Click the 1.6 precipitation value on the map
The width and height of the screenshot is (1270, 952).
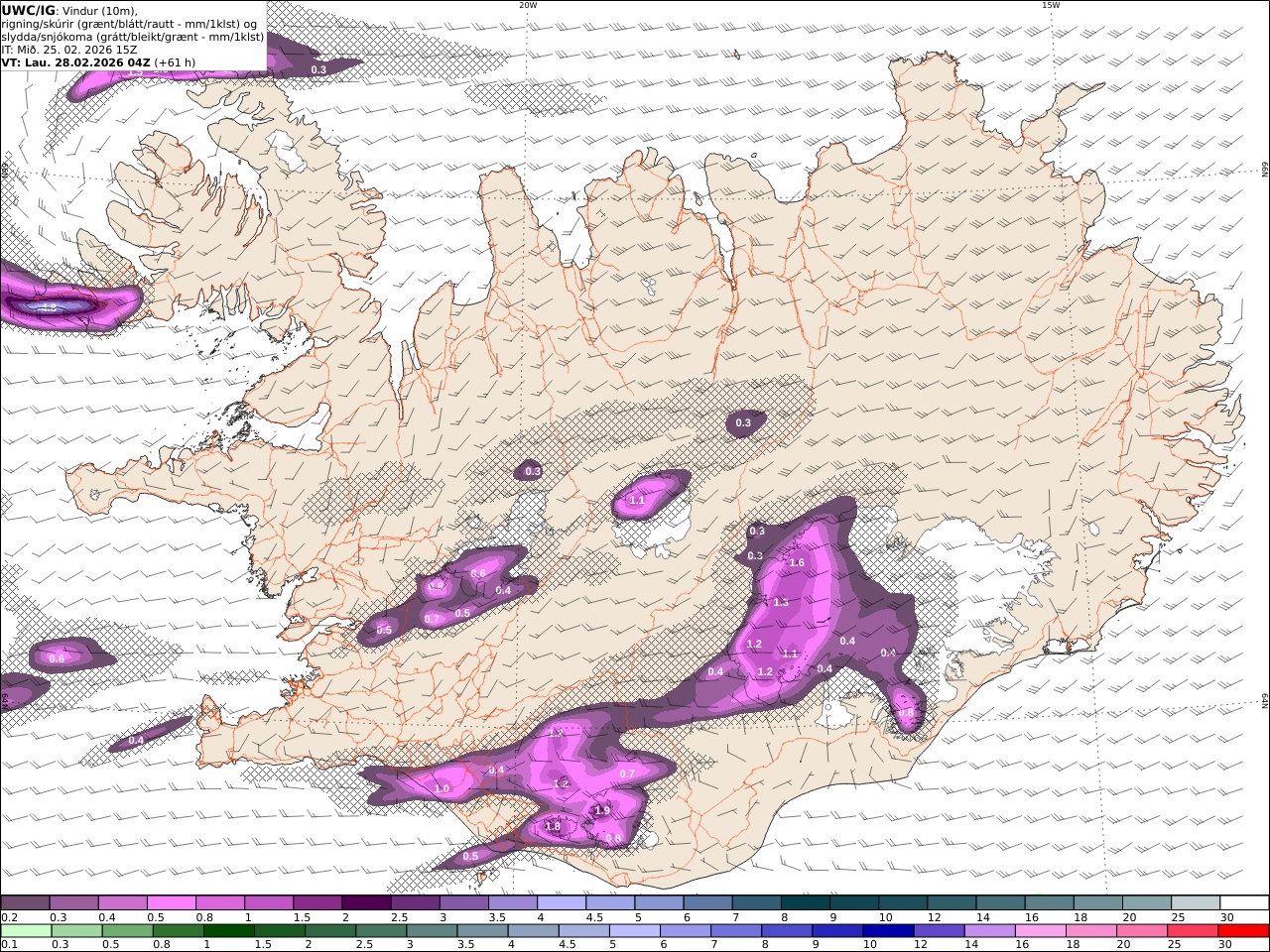[797, 563]
